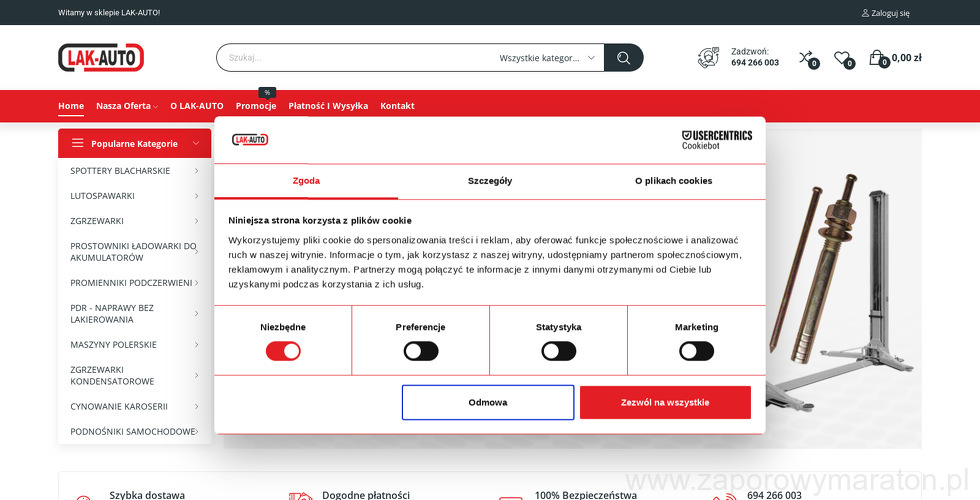The height and width of the screenshot is (500, 980).
Task: Enable the Statystyka cookie switch
Action: click(559, 351)
